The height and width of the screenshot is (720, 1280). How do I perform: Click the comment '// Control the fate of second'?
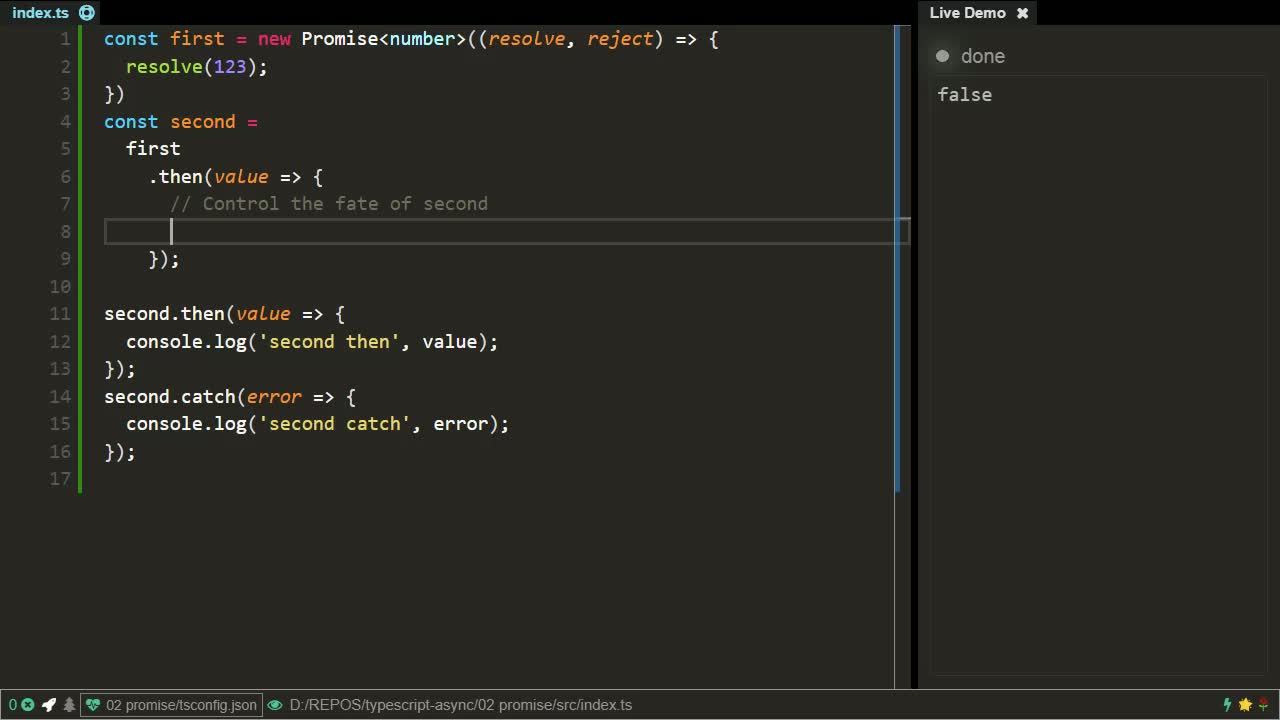329,204
